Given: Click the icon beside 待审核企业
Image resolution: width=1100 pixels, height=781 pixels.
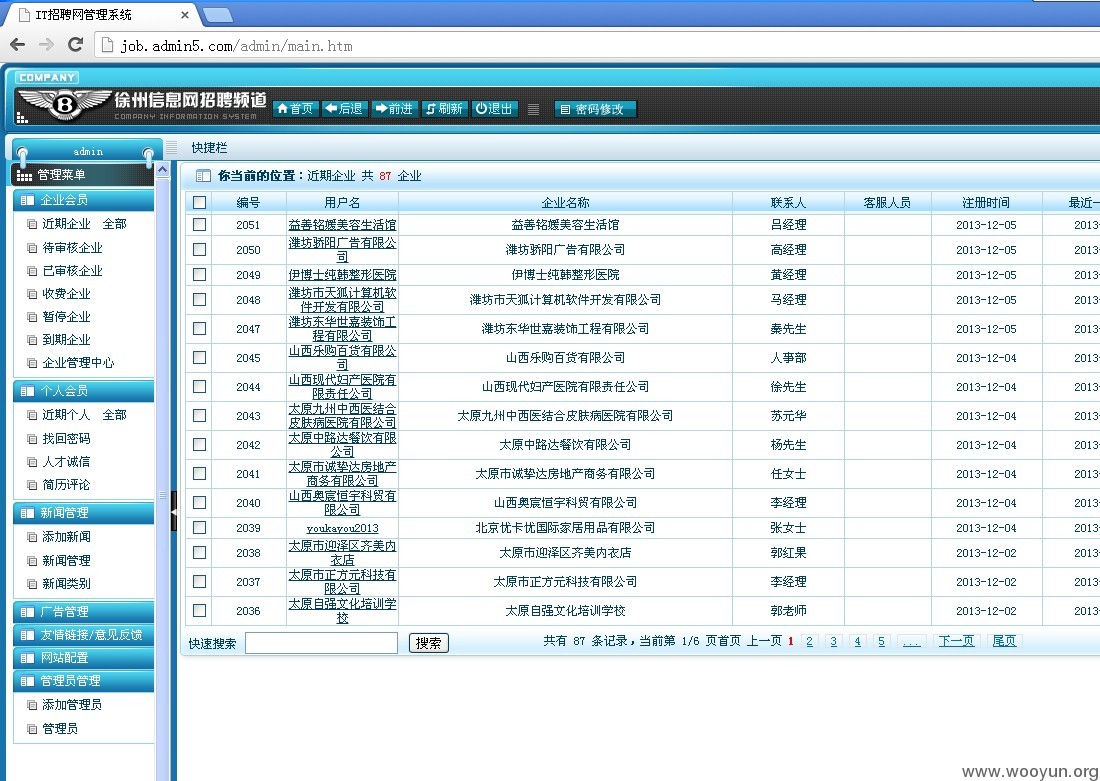Looking at the screenshot, I should (x=32, y=248).
